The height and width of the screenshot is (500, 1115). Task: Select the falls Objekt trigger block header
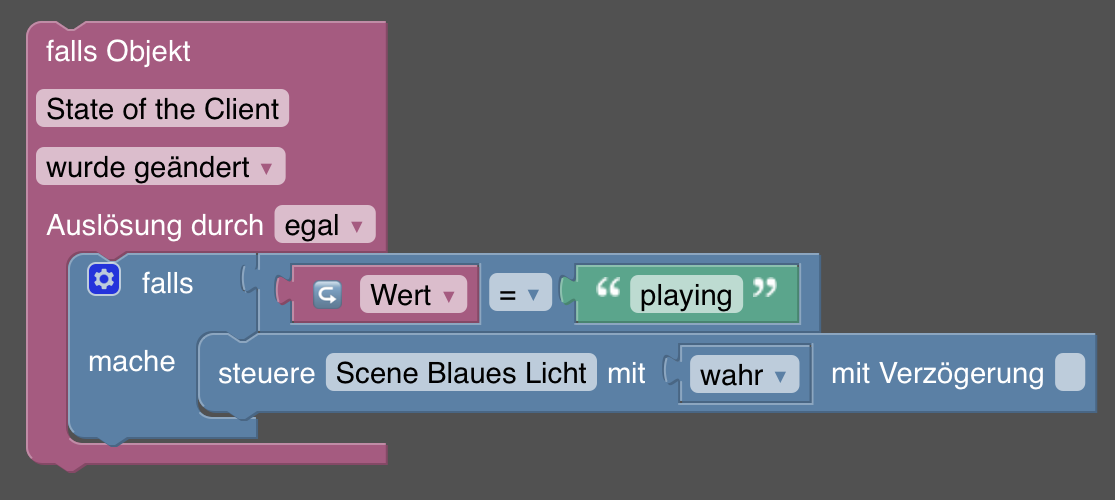118,51
